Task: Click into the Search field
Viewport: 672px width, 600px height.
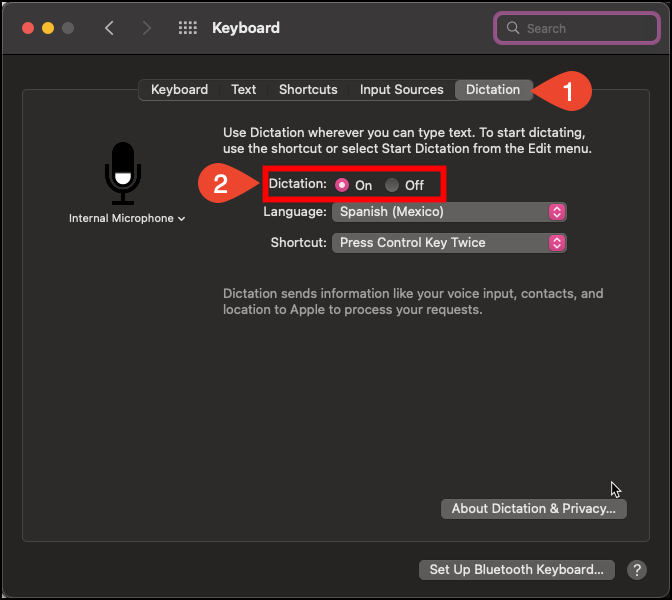Action: pos(580,28)
